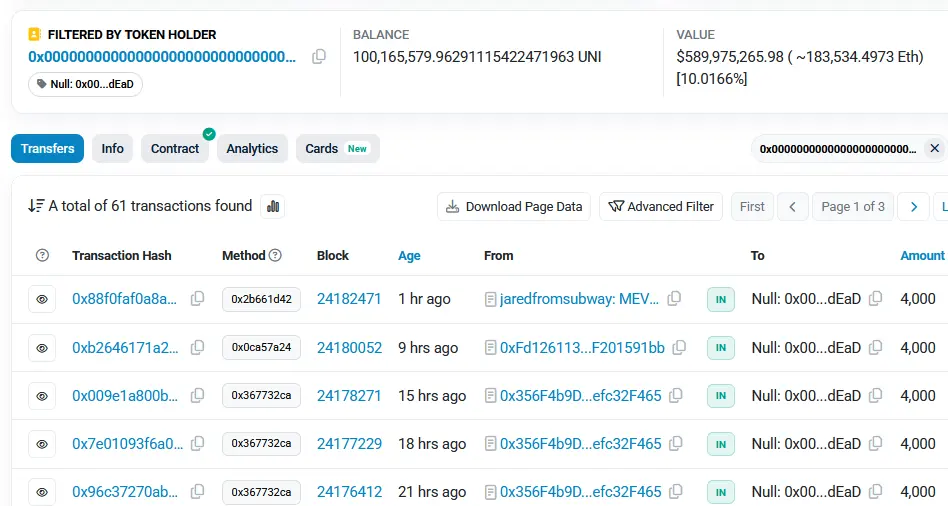
Task: Preview details for transaction 0x96c37270ab...
Action: pyautogui.click(x=42, y=492)
